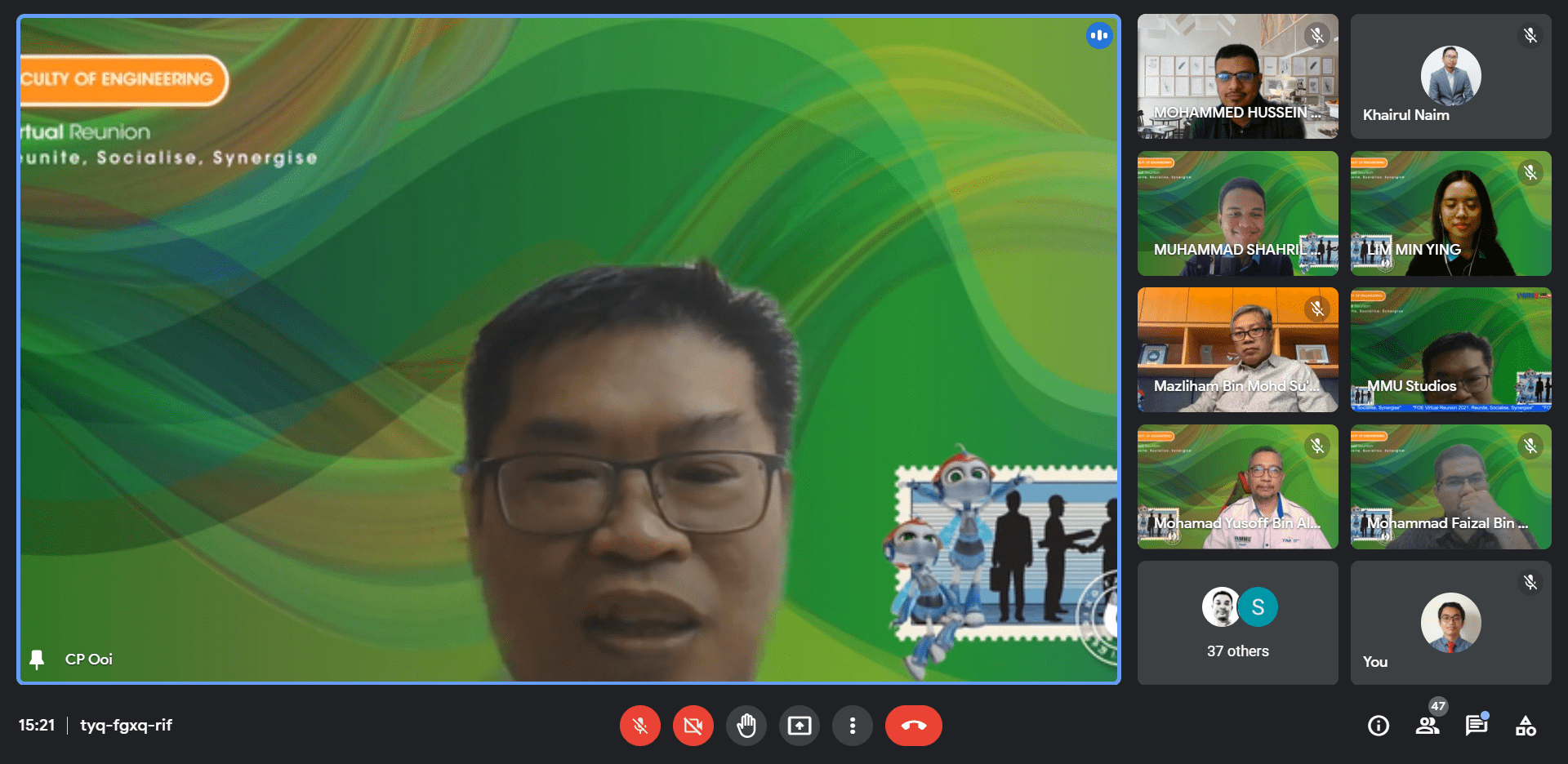
Task: Show everyone in the people panel
Action: pyautogui.click(x=1428, y=726)
